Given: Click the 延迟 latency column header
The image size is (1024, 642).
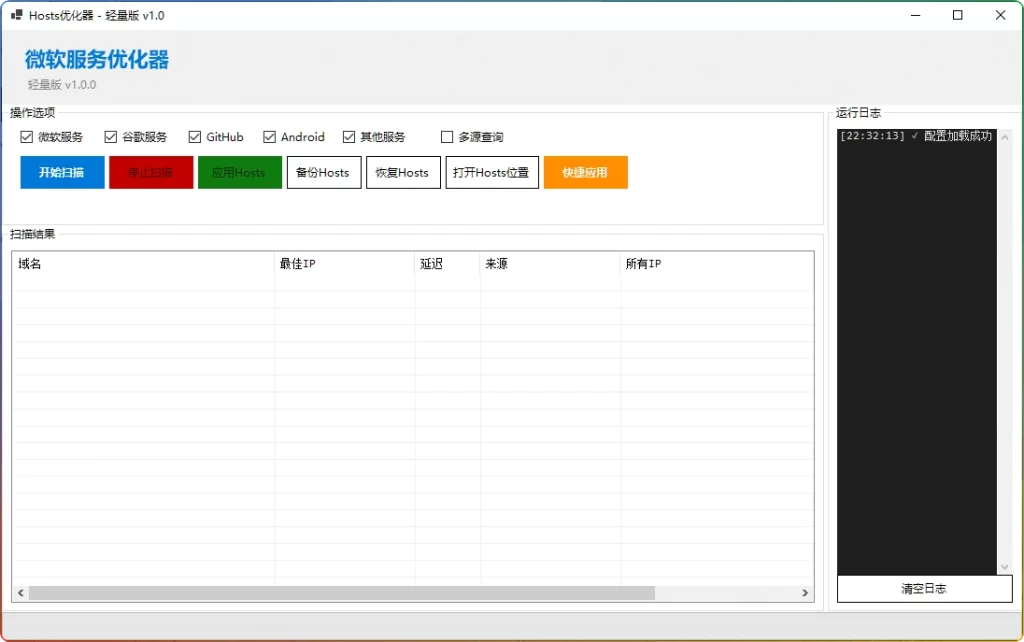Looking at the screenshot, I should pos(445,263).
